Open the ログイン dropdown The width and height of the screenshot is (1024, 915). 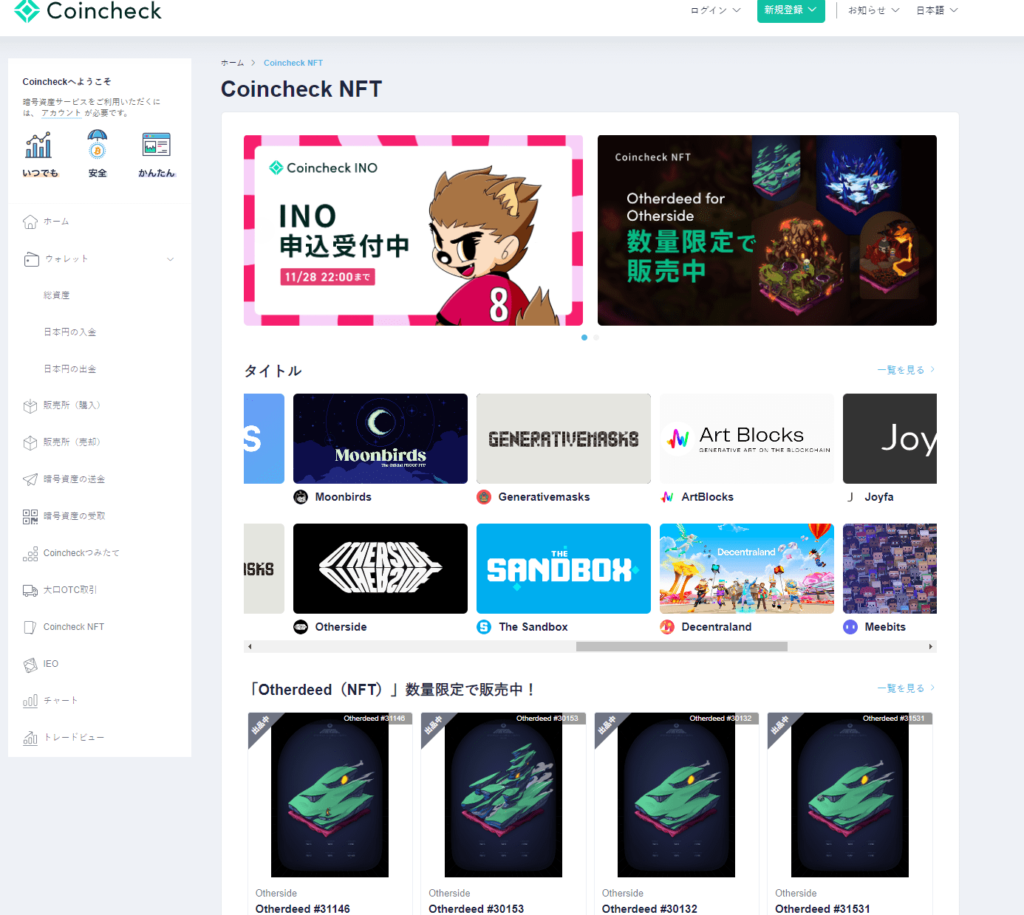tap(716, 10)
